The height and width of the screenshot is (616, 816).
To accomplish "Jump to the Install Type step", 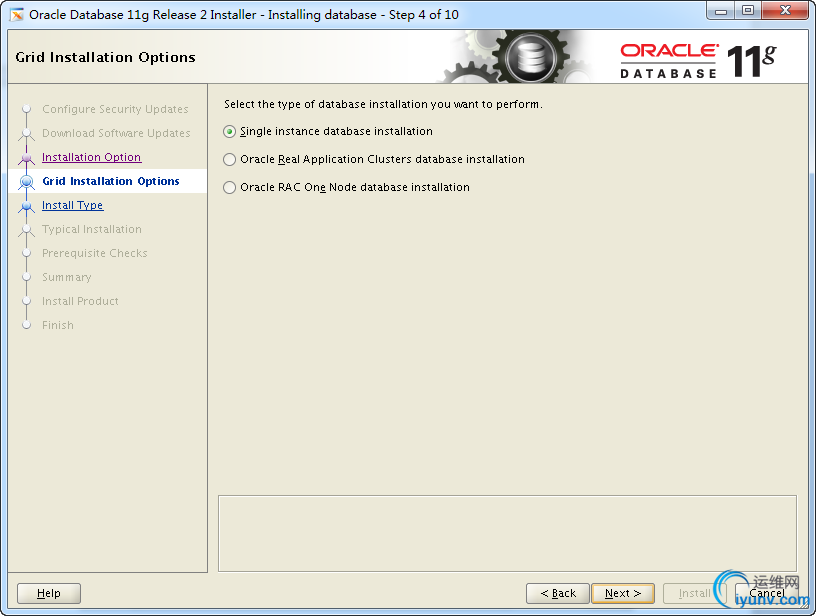I will tap(73, 205).
